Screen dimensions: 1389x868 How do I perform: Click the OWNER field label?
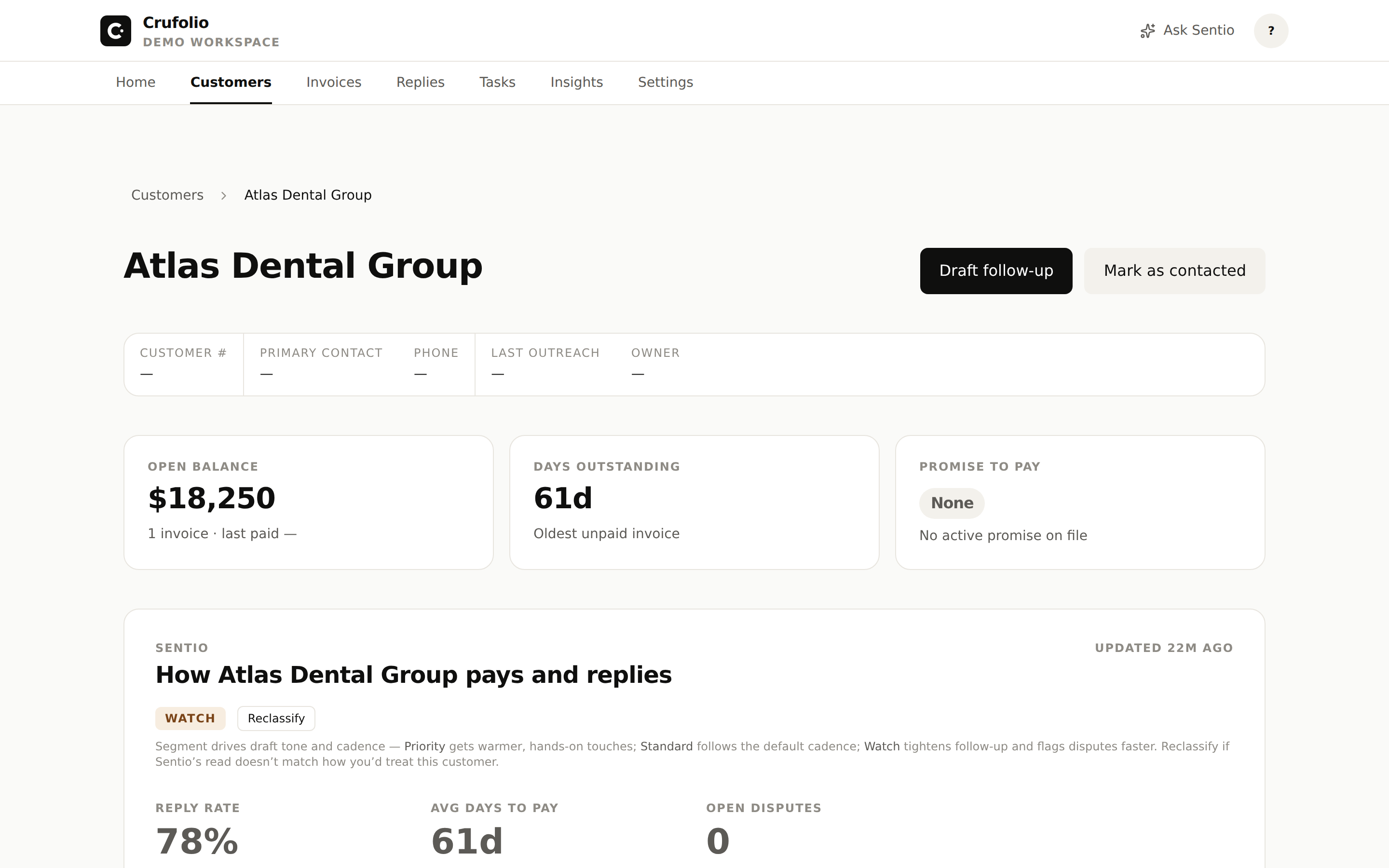(x=655, y=353)
